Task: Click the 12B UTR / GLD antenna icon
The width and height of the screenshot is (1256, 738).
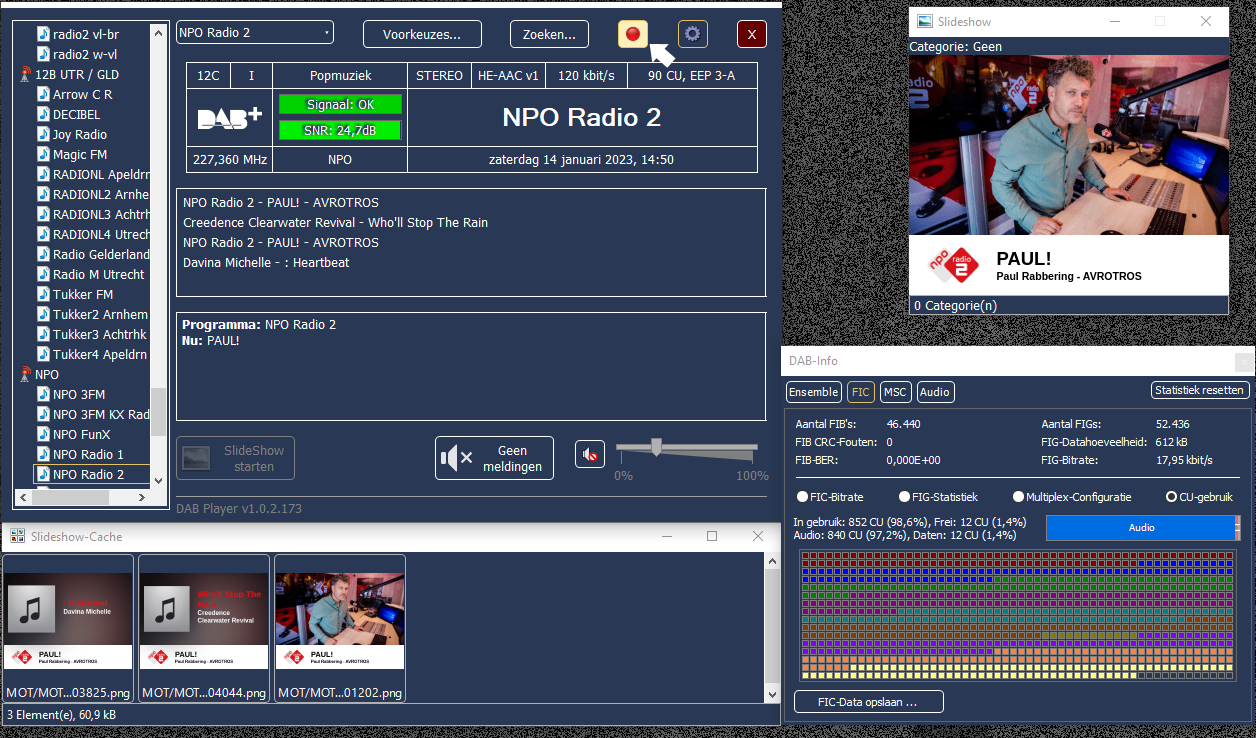Action: pos(25,75)
